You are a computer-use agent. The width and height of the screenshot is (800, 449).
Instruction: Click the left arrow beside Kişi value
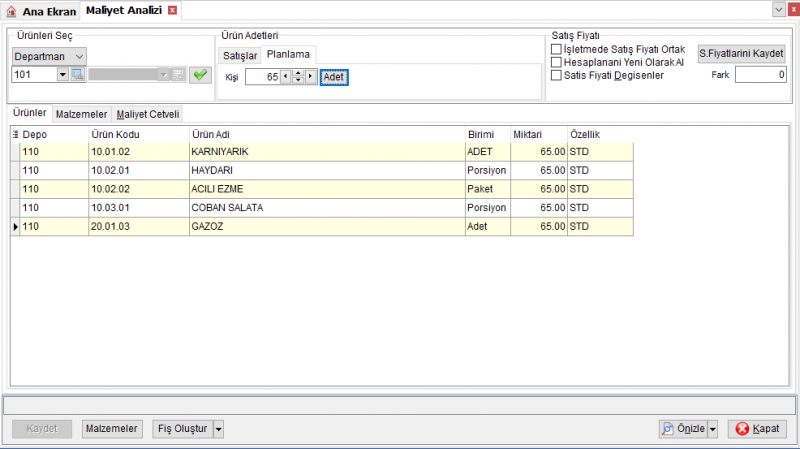[286, 77]
